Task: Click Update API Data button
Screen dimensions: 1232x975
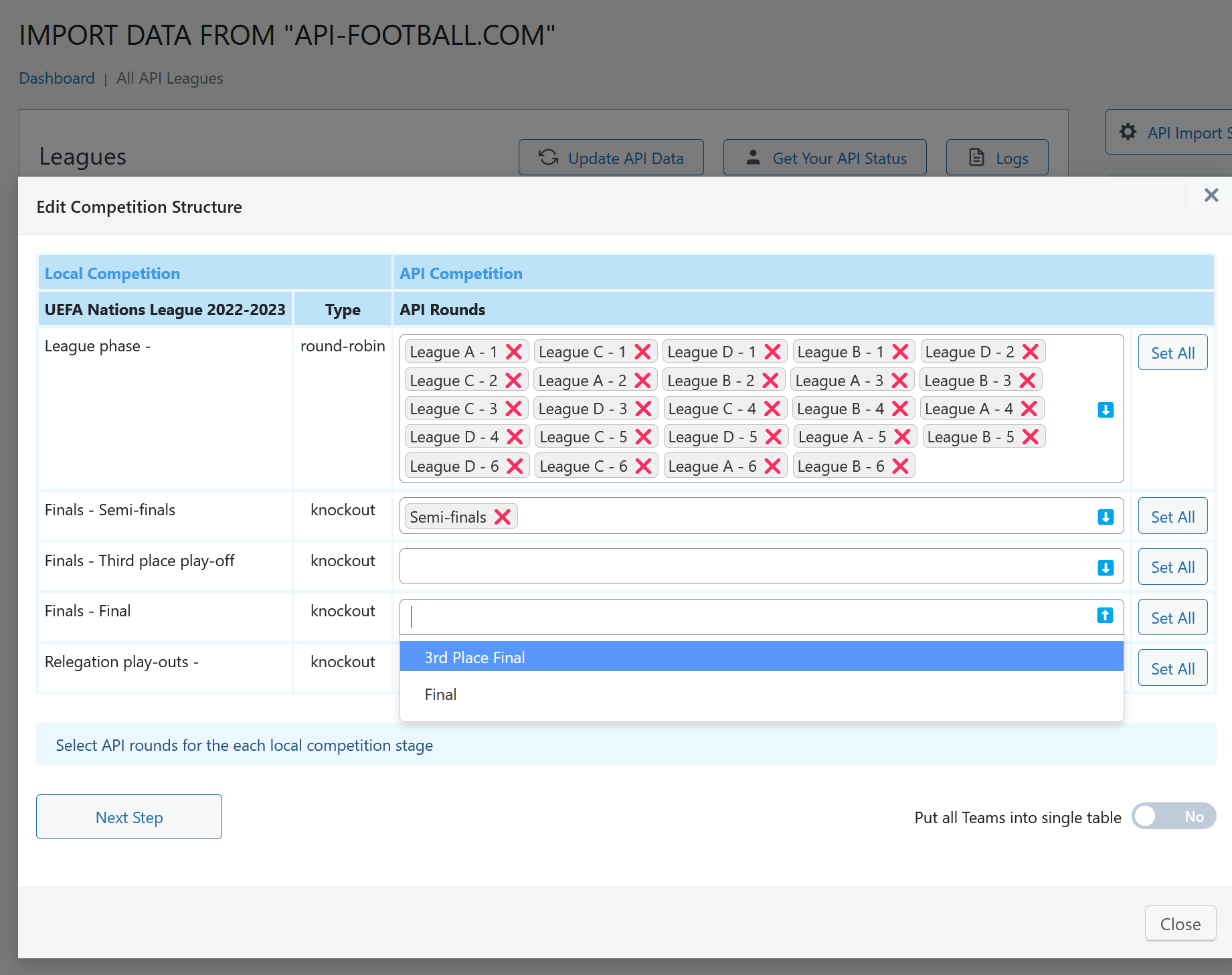Action: (x=611, y=158)
